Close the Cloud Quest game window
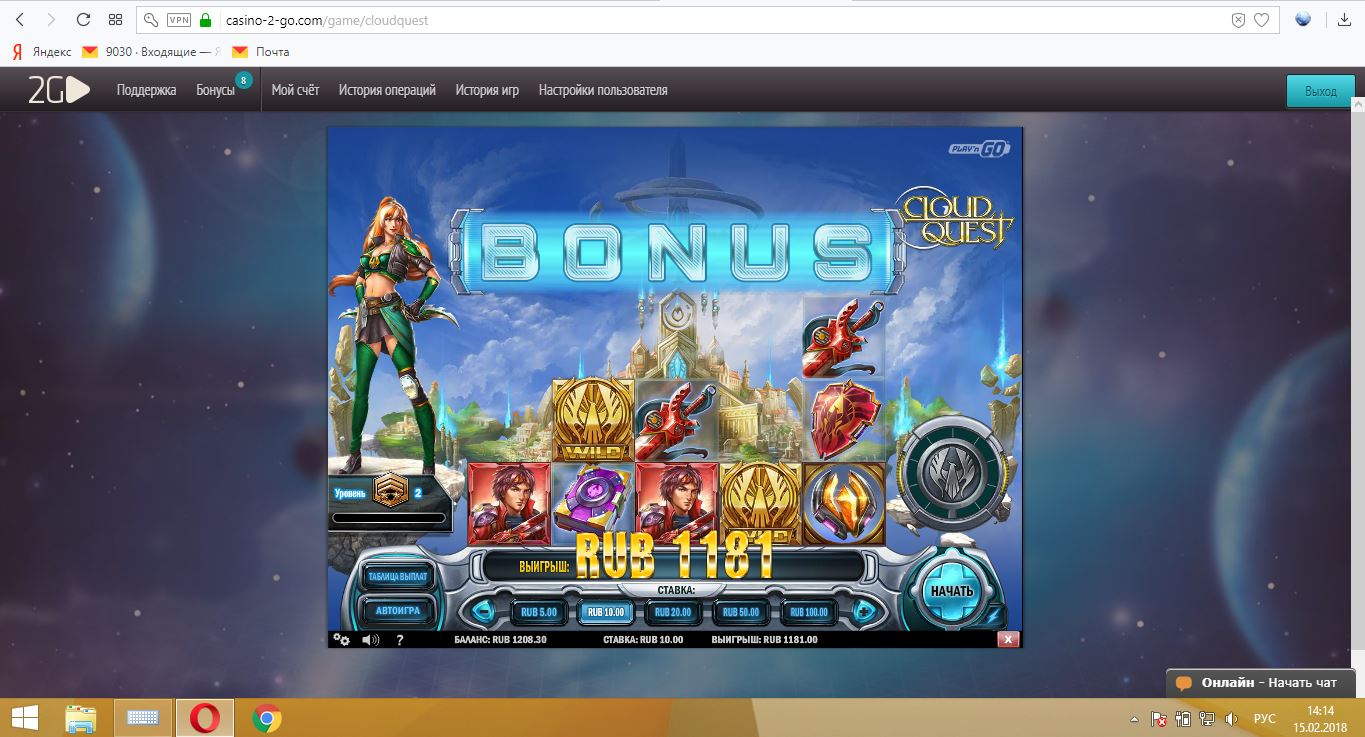 pyautogui.click(x=1008, y=640)
